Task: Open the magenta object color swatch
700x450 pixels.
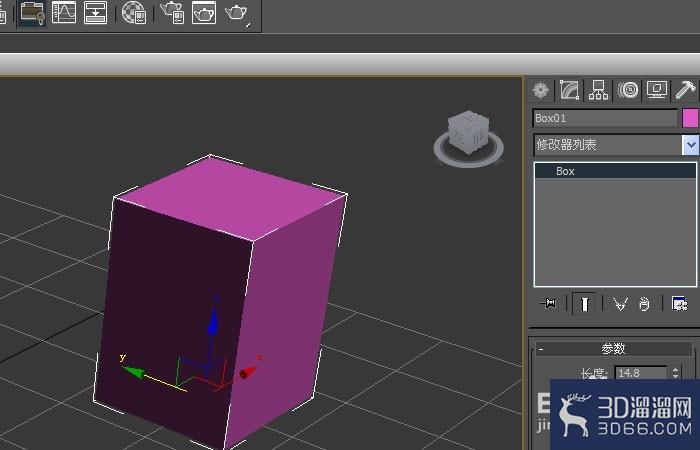Action: pos(690,118)
